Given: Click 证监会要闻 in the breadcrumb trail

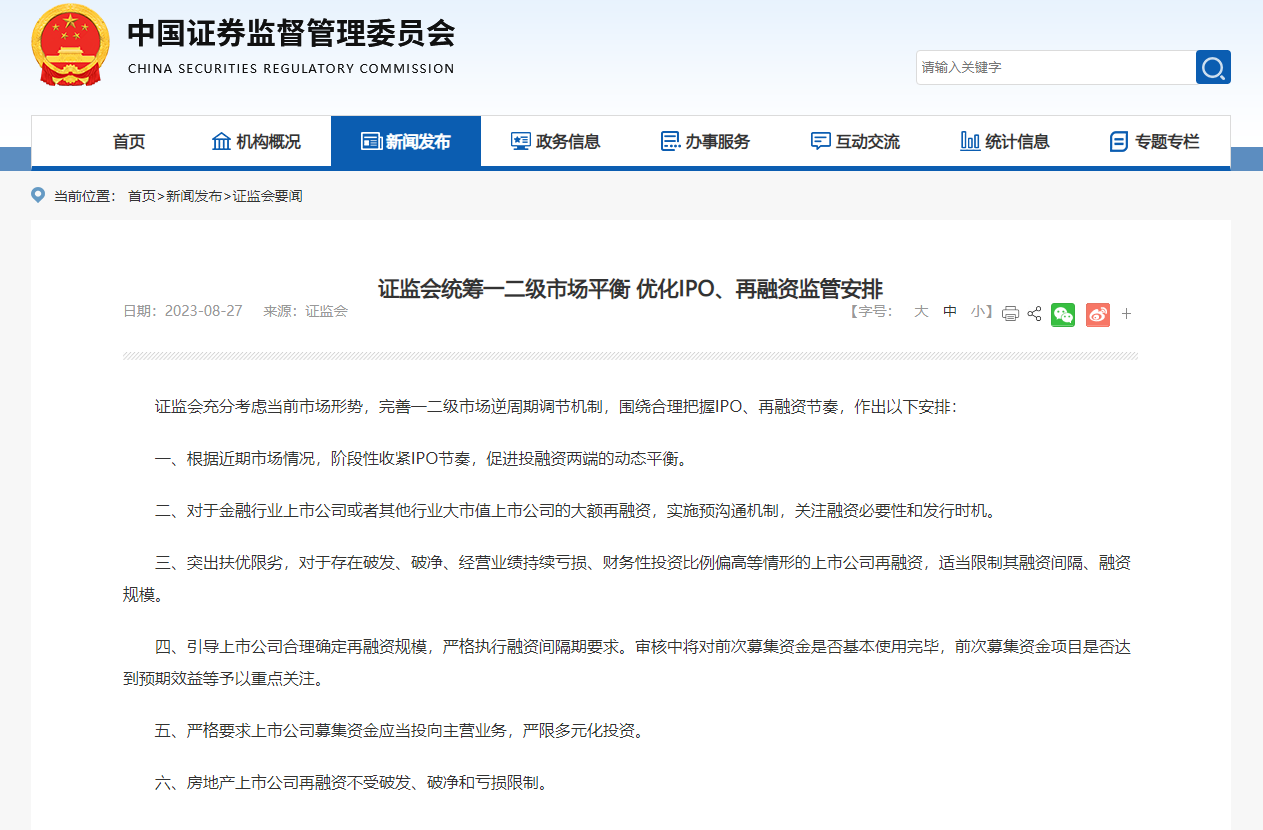Looking at the screenshot, I should click(x=267, y=196).
